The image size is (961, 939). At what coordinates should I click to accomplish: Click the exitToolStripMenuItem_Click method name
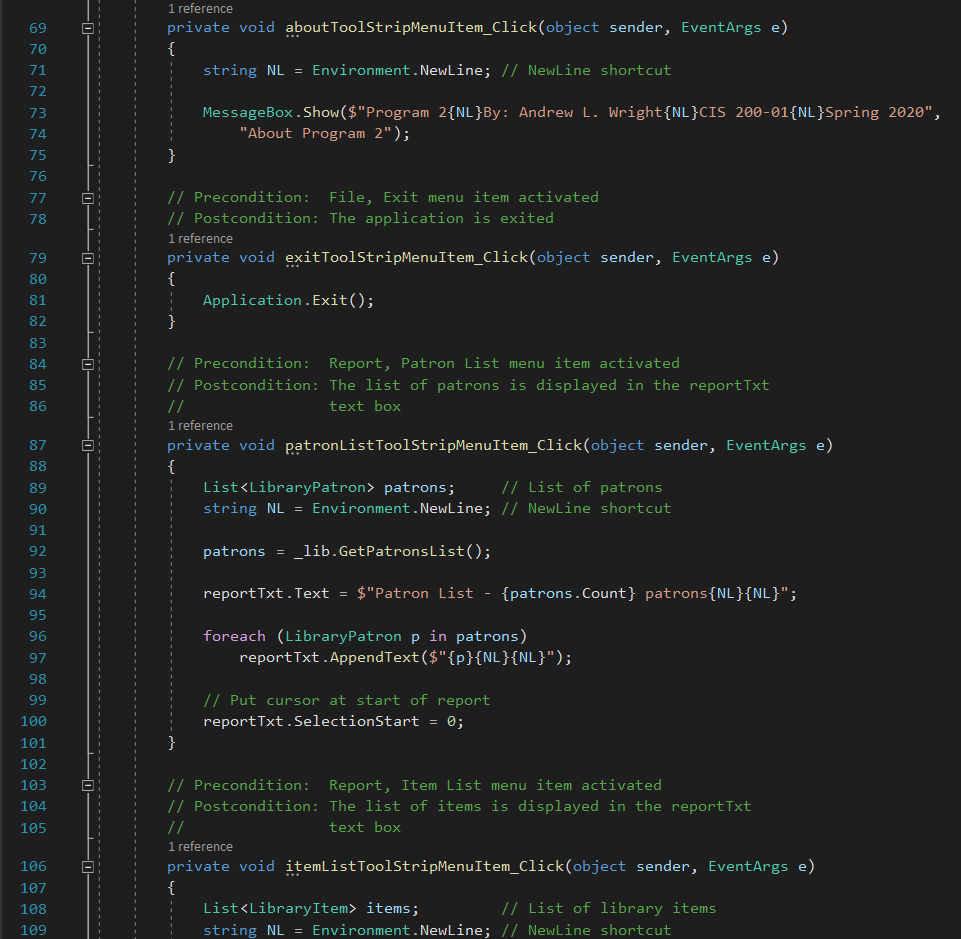[x=406, y=257]
